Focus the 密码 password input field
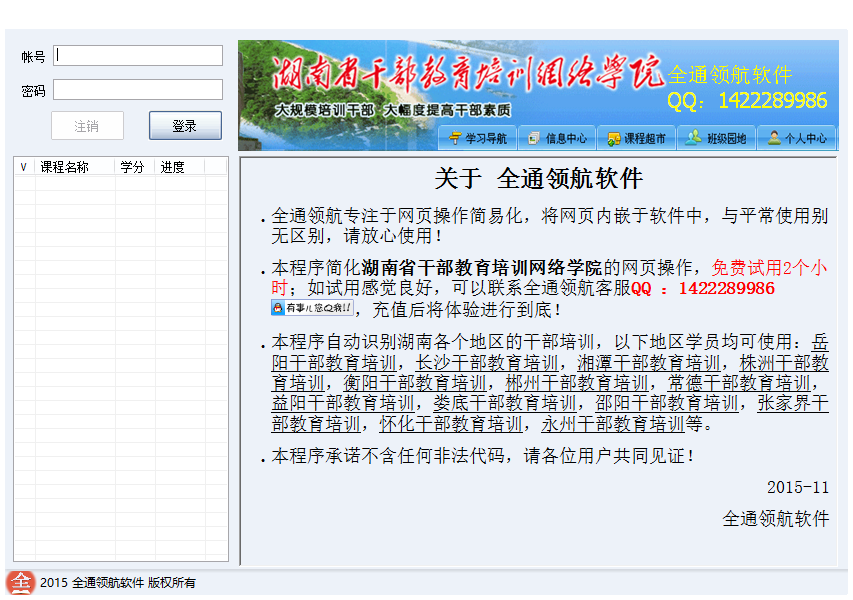Screen dimensions: 853x600 138,90
